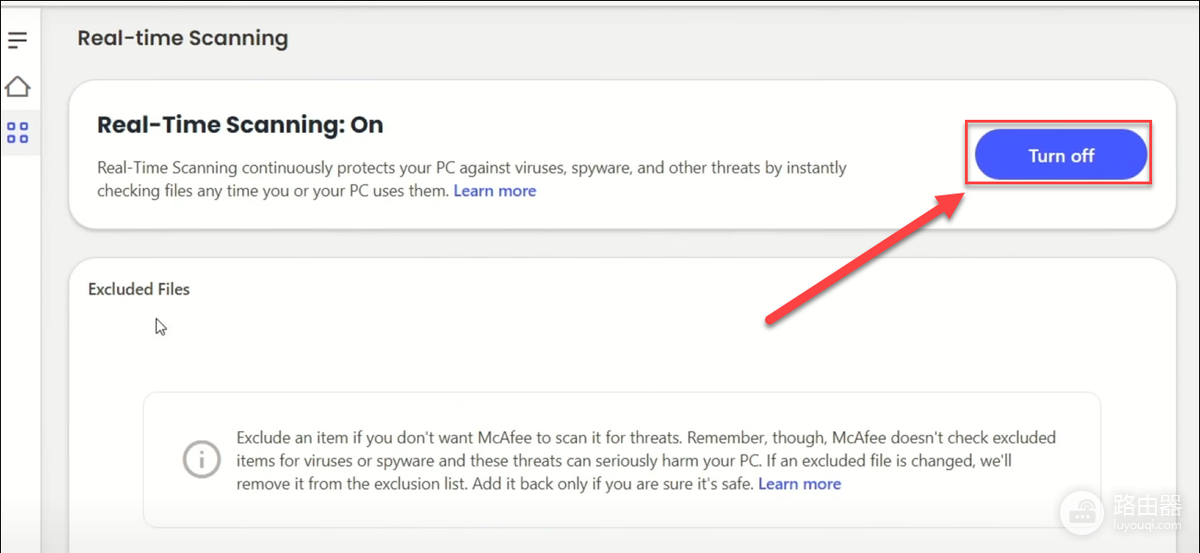Image resolution: width=1200 pixels, height=553 pixels.
Task: Click the Real-Time Scanning description paragraph
Action: [472, 179]
